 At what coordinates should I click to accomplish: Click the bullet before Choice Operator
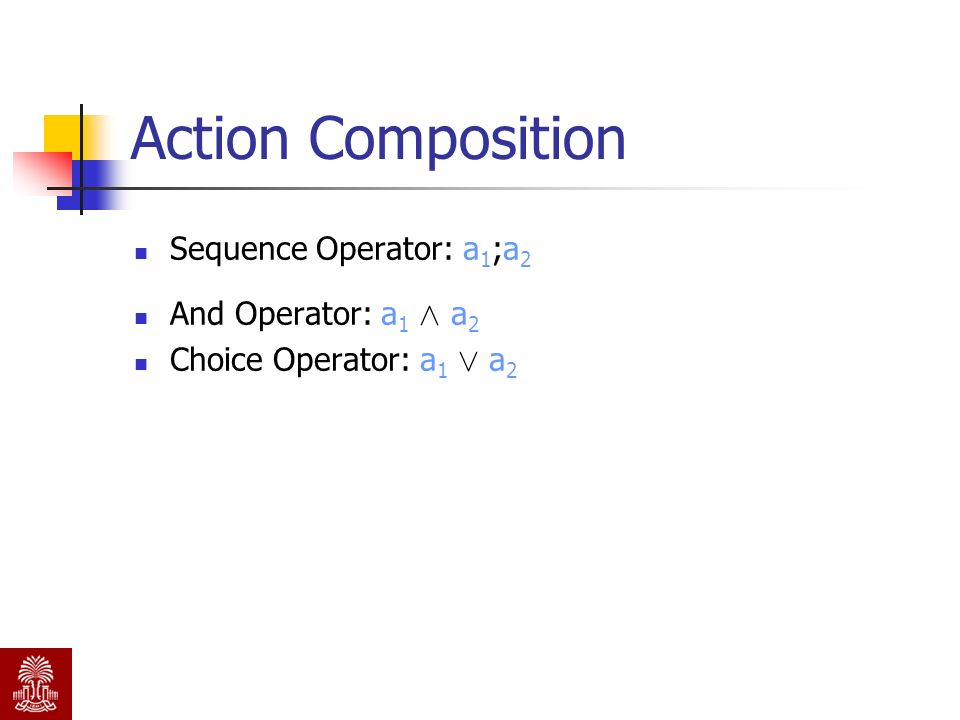tap(141, 364)
